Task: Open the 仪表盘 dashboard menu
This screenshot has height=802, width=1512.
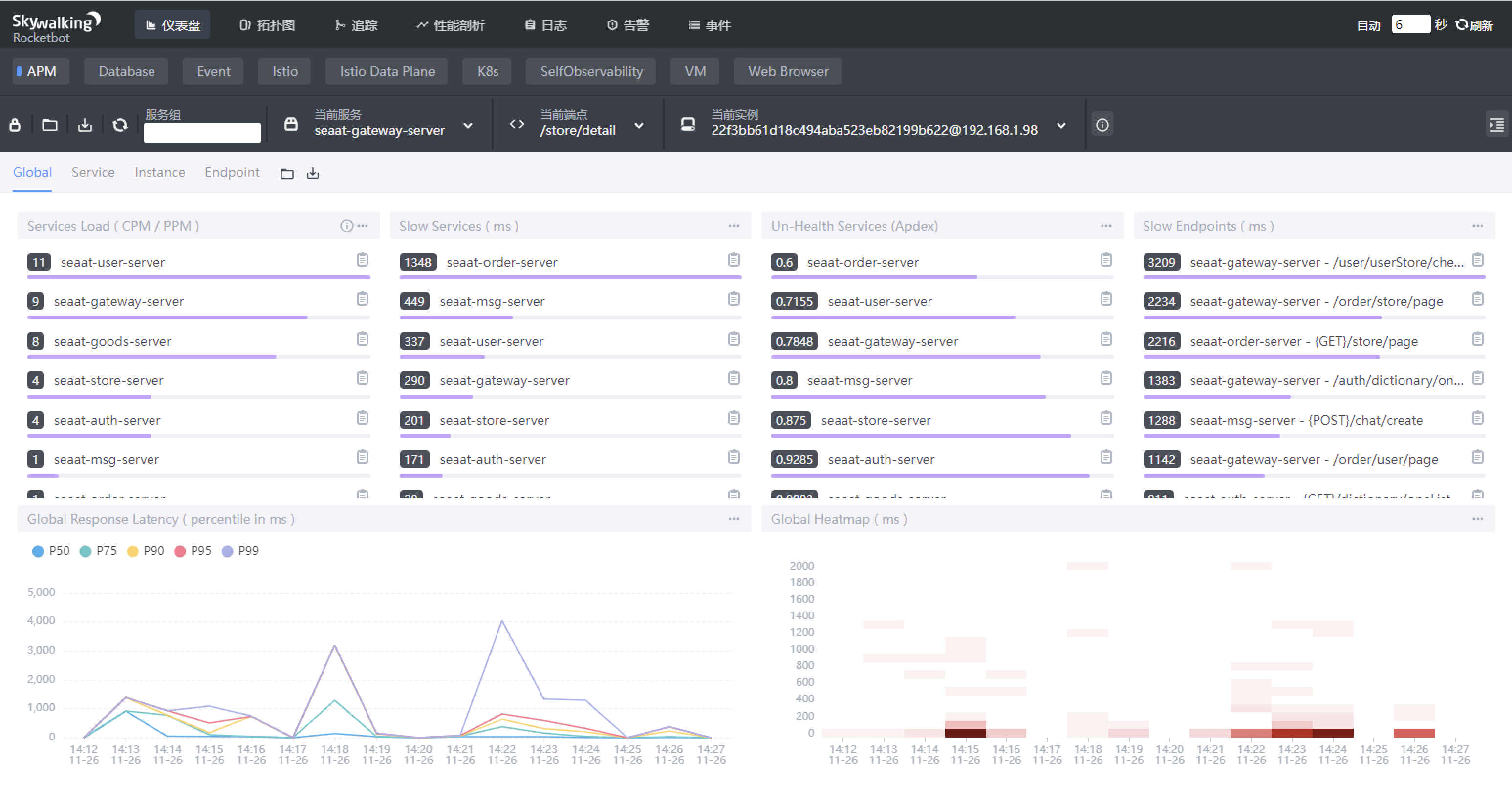Action: coord(173,25)
